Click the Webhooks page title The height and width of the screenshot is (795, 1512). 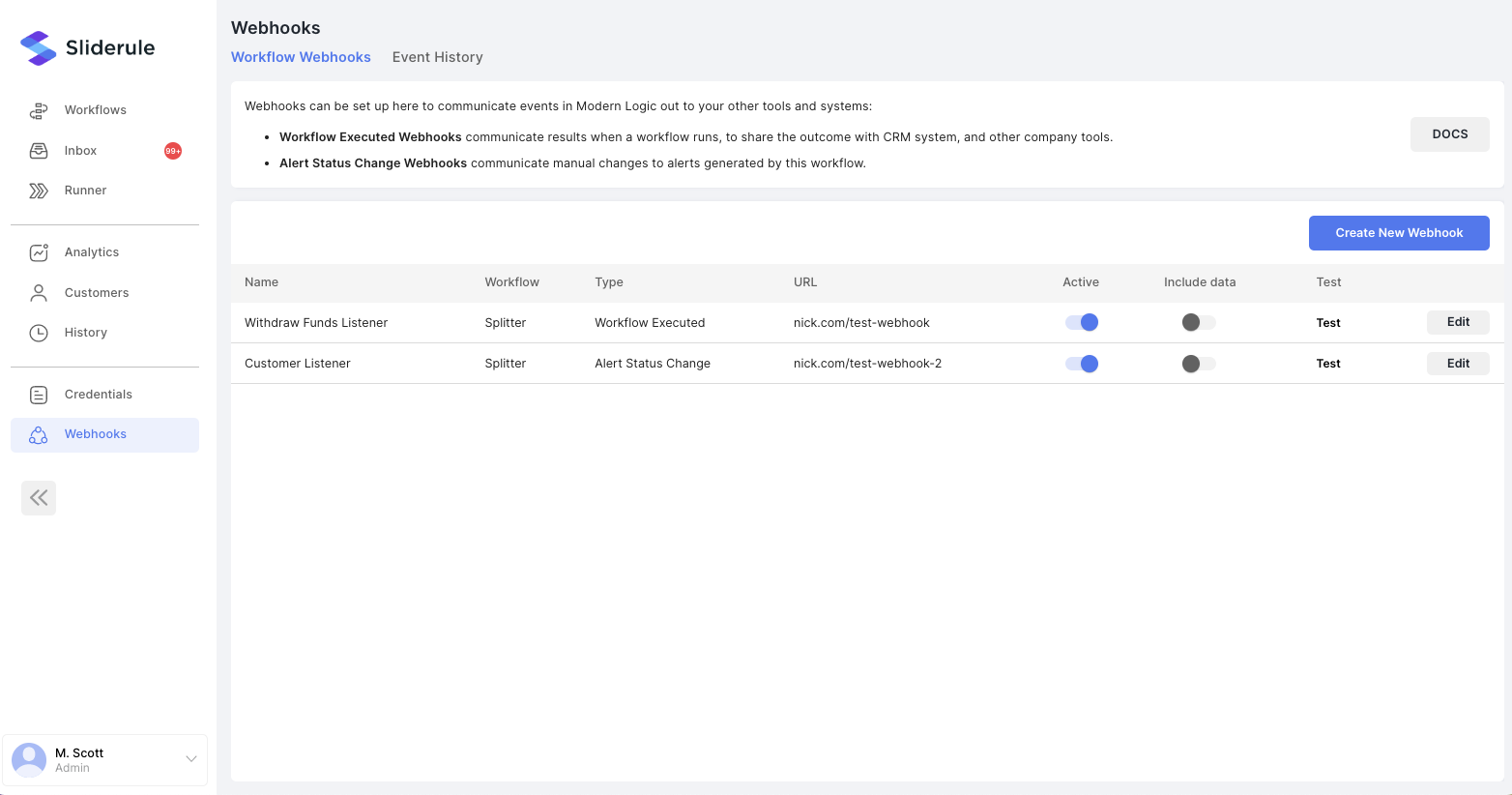point(276,28)
